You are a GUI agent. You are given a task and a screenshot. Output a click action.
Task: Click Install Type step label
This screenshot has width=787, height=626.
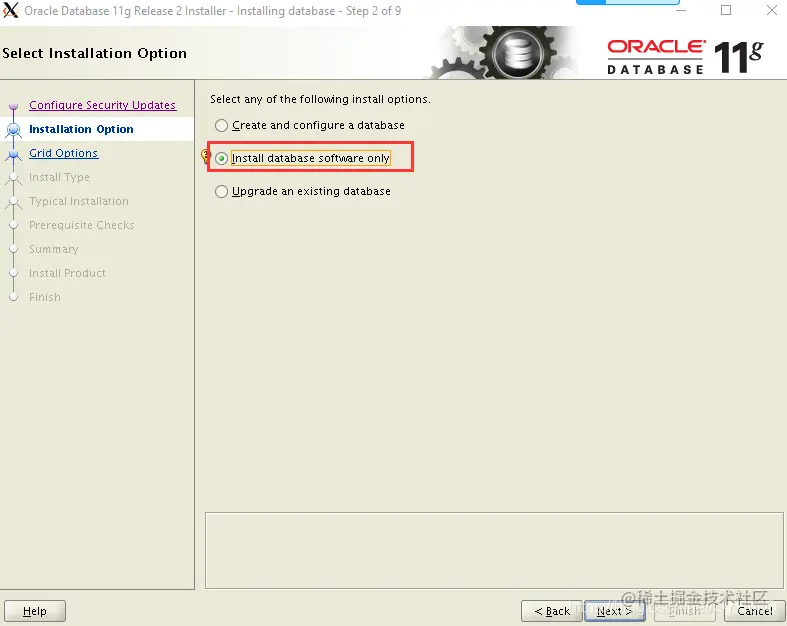coord(59,177)
